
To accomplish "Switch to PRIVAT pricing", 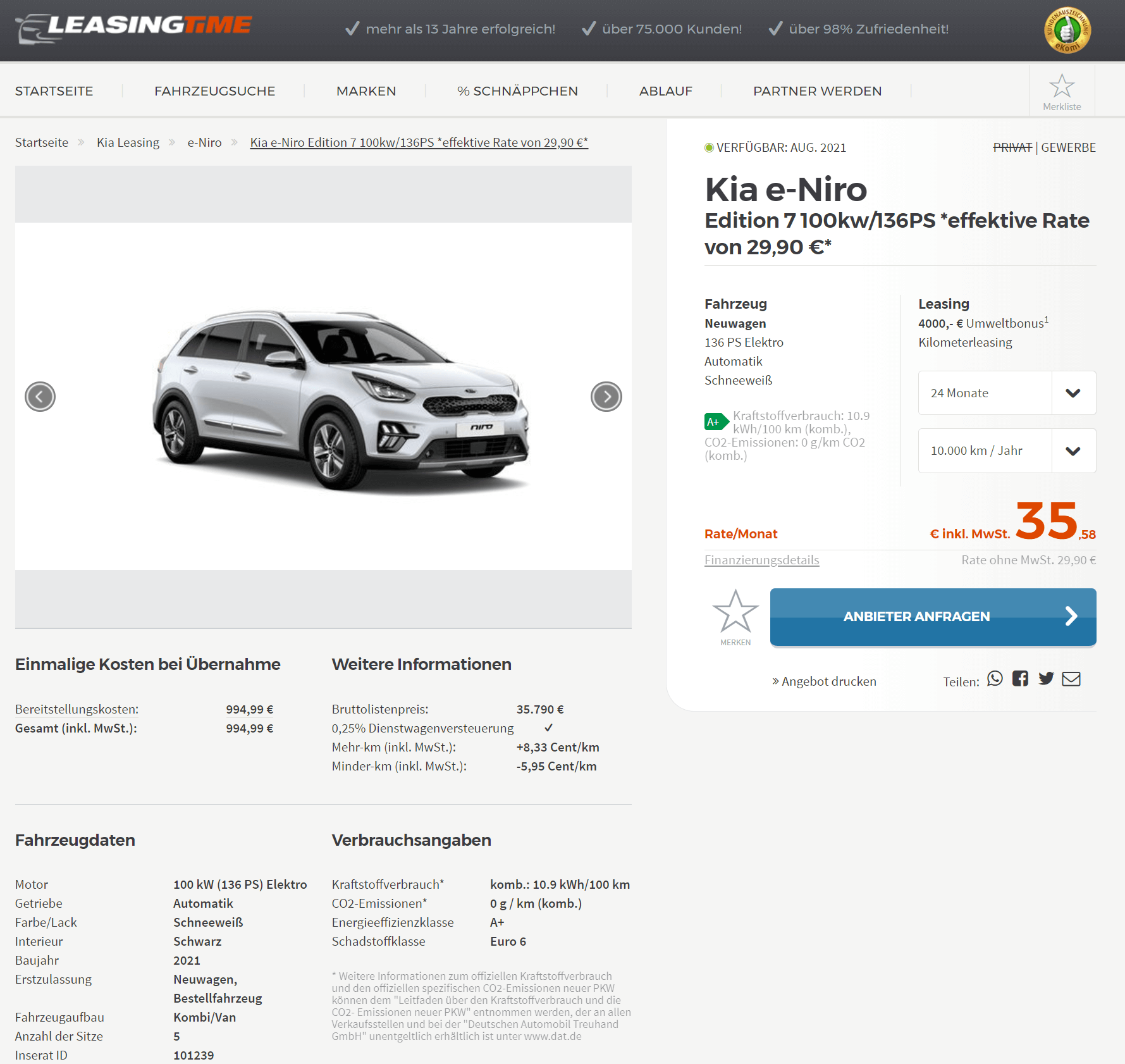I will (1012, 147).
